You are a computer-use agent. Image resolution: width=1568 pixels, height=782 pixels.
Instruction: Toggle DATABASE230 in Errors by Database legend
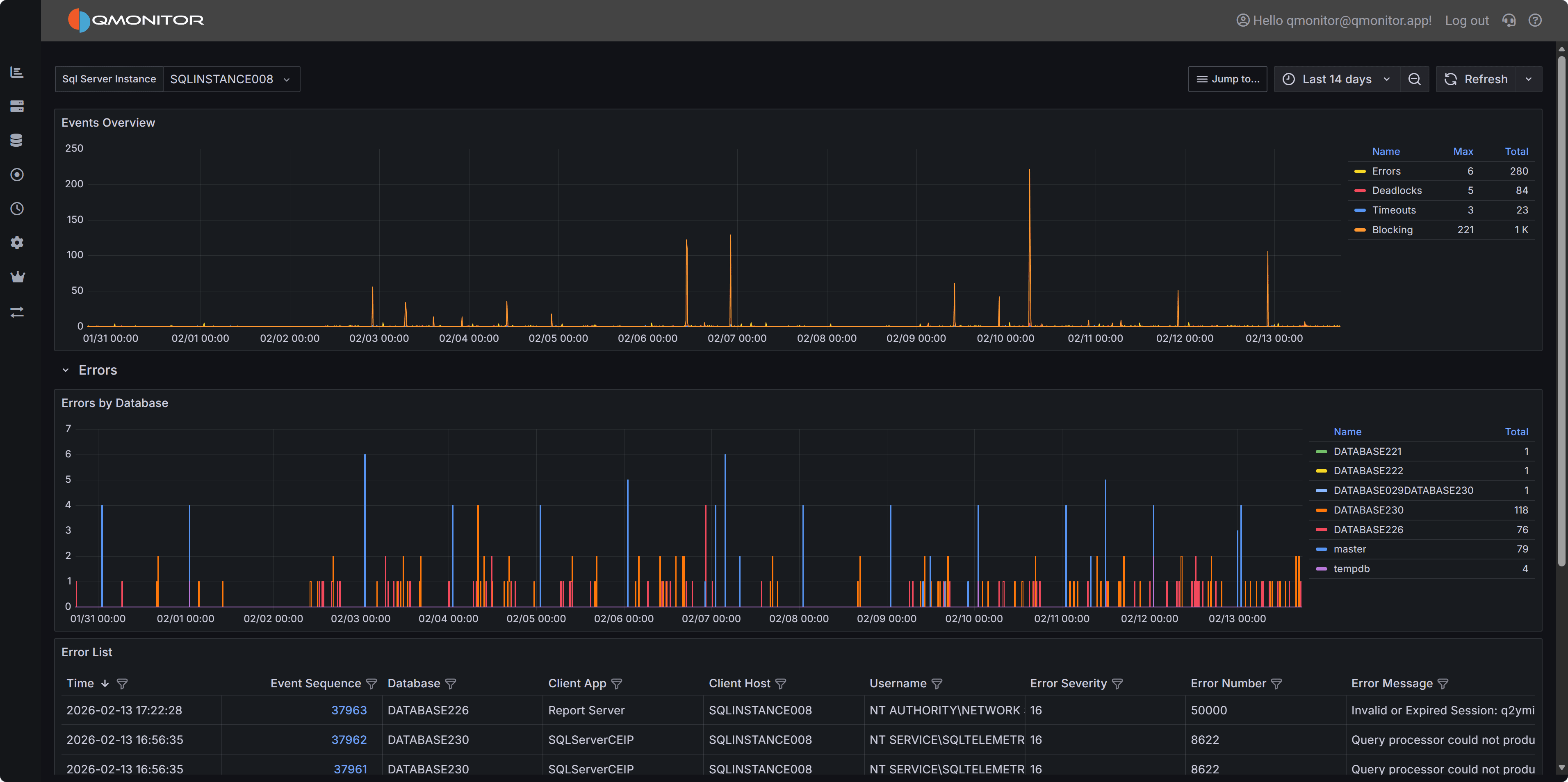coord(1368,510)
